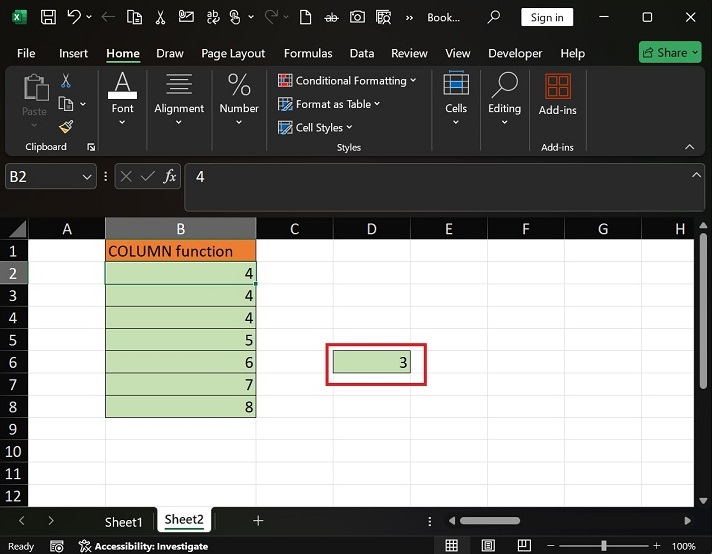Click the Sign in button
The height and width of the screenshot is (554, 712).
pos(547,17)
